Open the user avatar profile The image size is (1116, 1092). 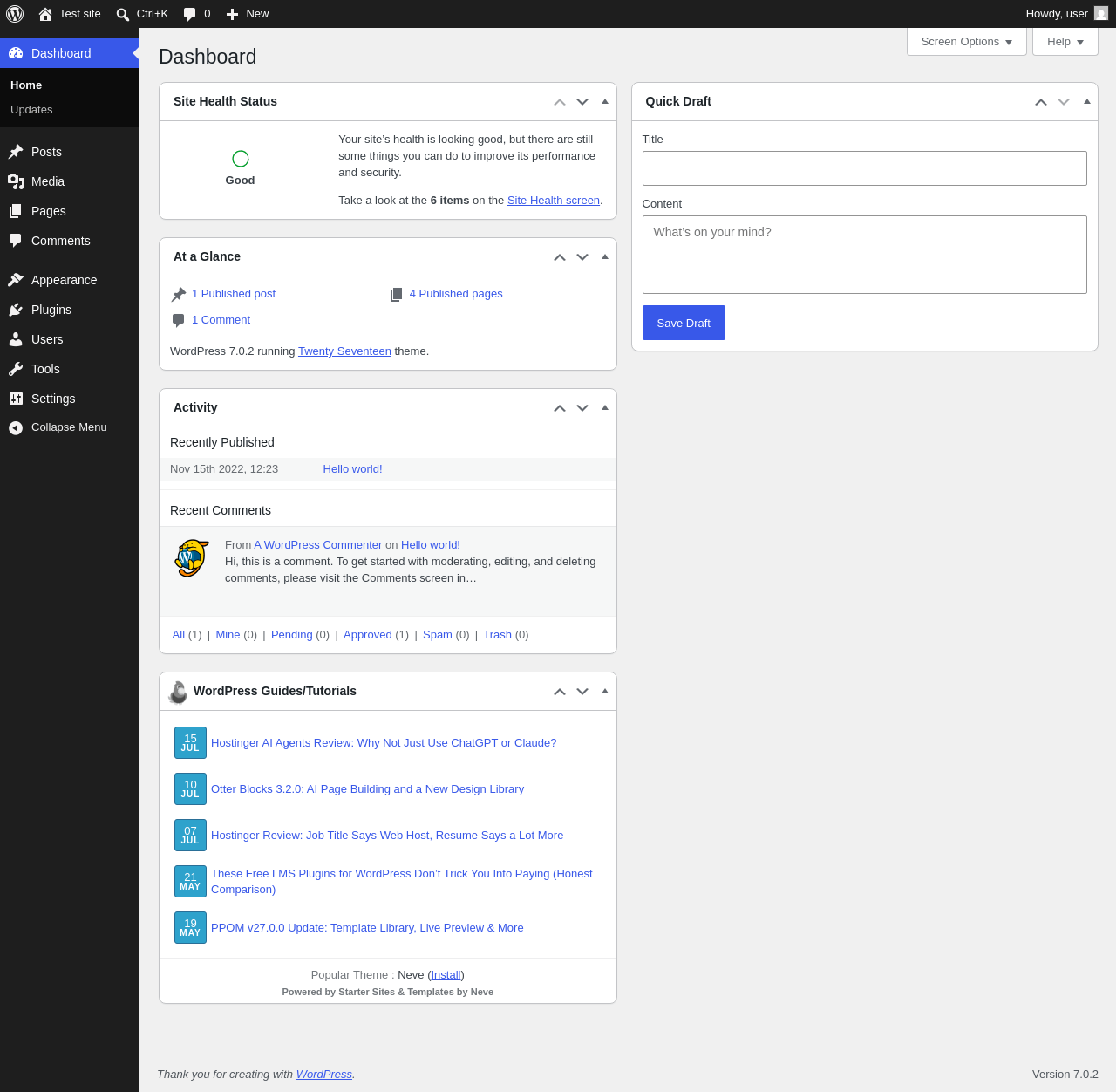pos(1101,13)
